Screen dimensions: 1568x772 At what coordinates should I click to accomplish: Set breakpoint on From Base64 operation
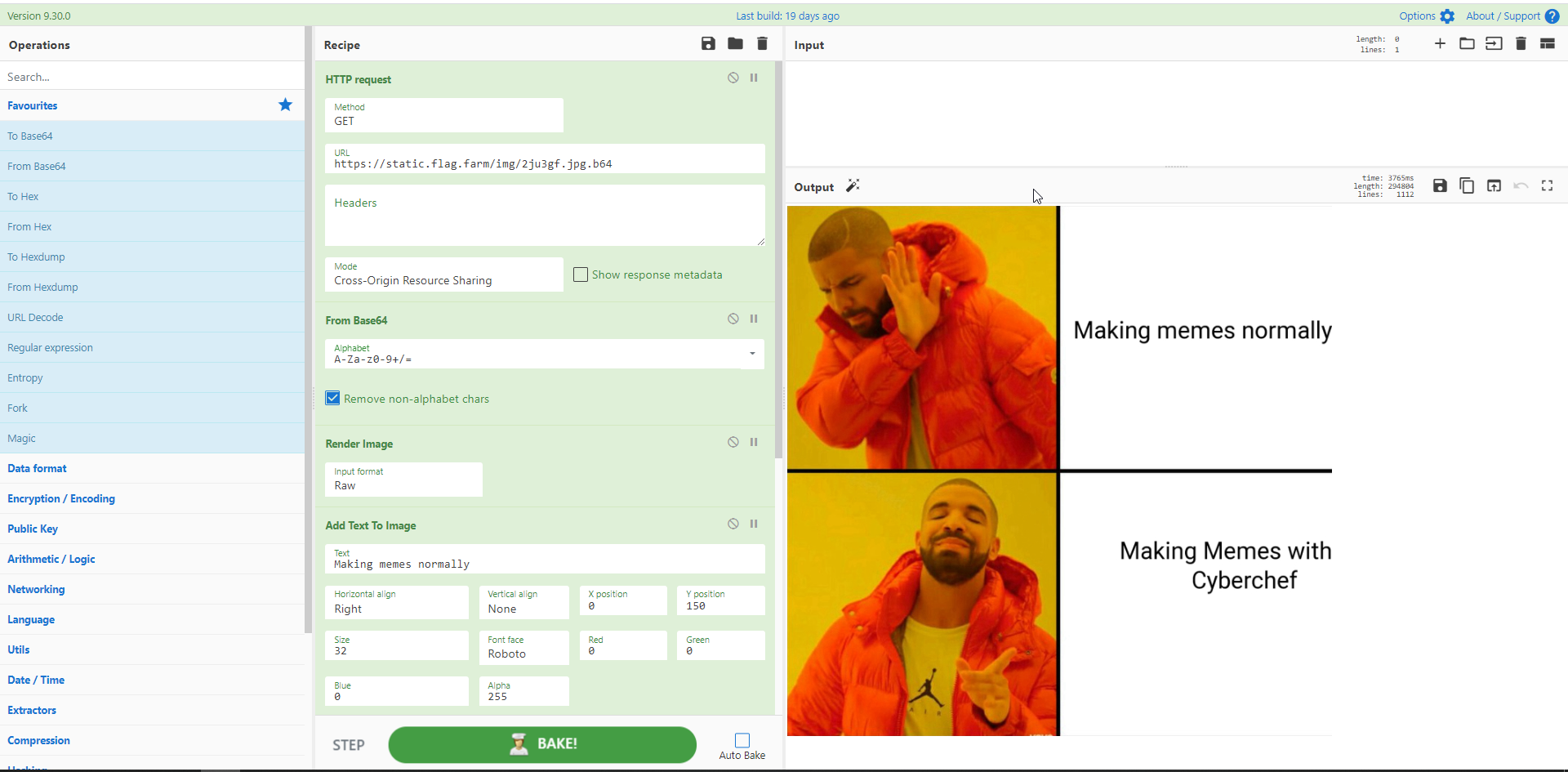tap(754, 319)
